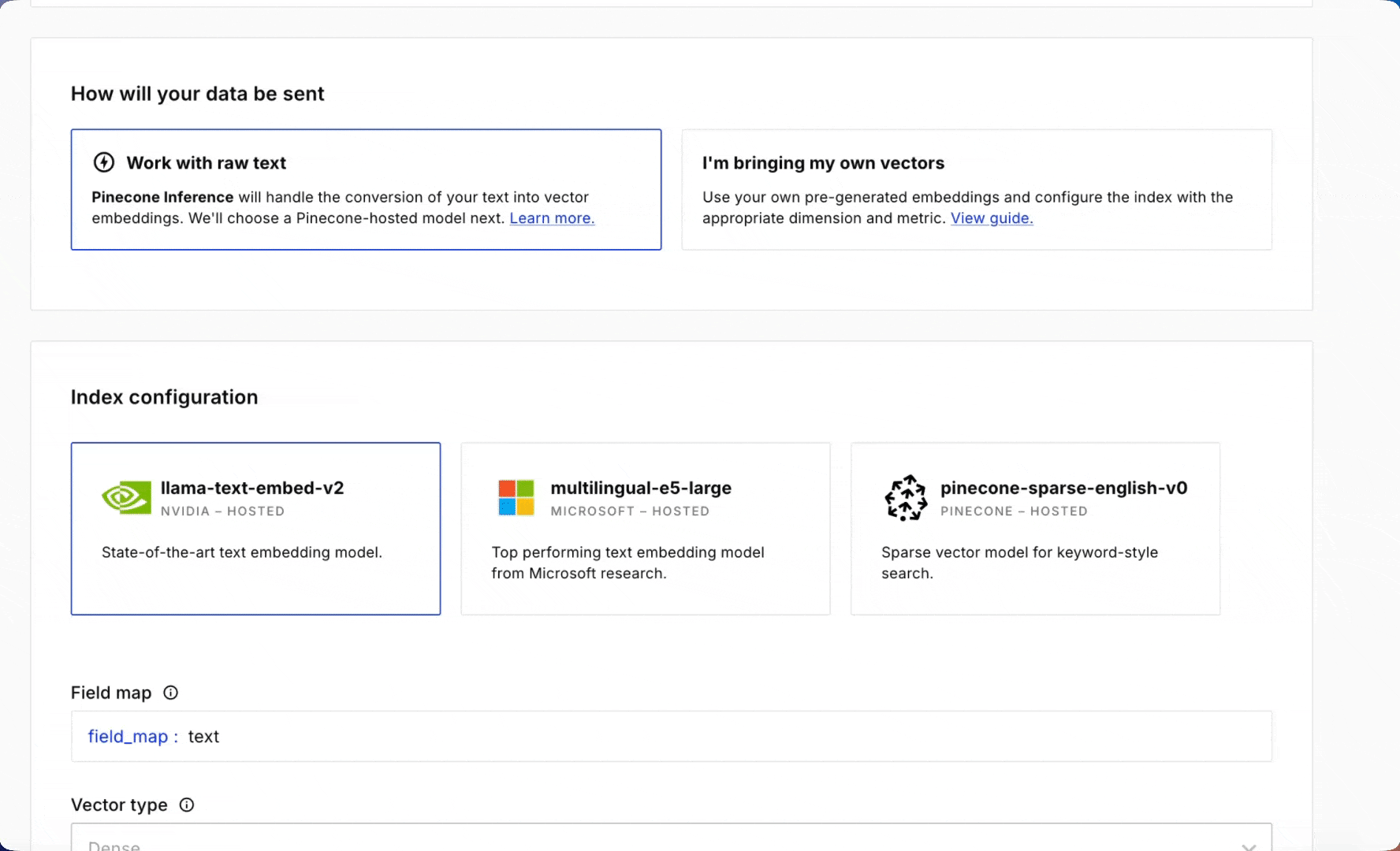Open the Field map info tooltip icon

(170, 693)
